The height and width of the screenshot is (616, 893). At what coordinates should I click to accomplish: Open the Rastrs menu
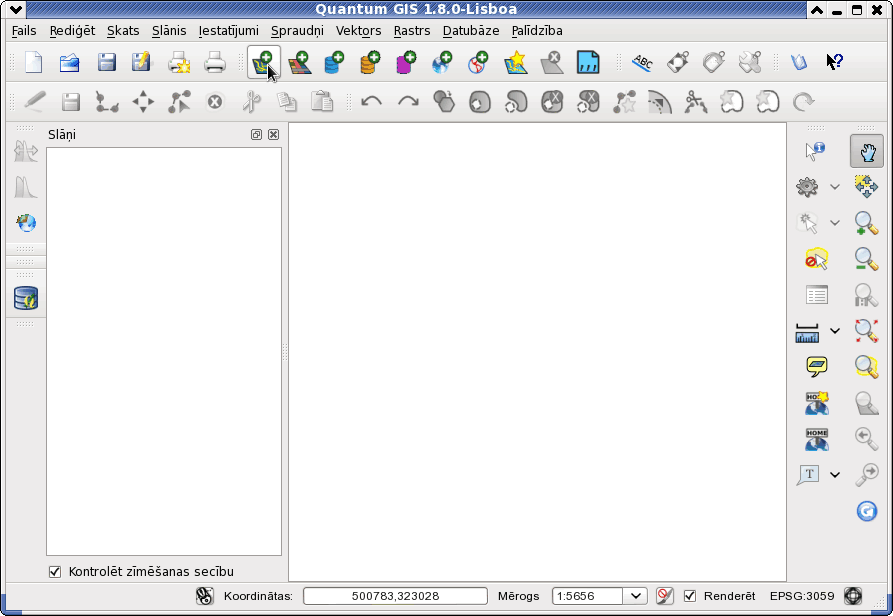[x=412, y=31]
